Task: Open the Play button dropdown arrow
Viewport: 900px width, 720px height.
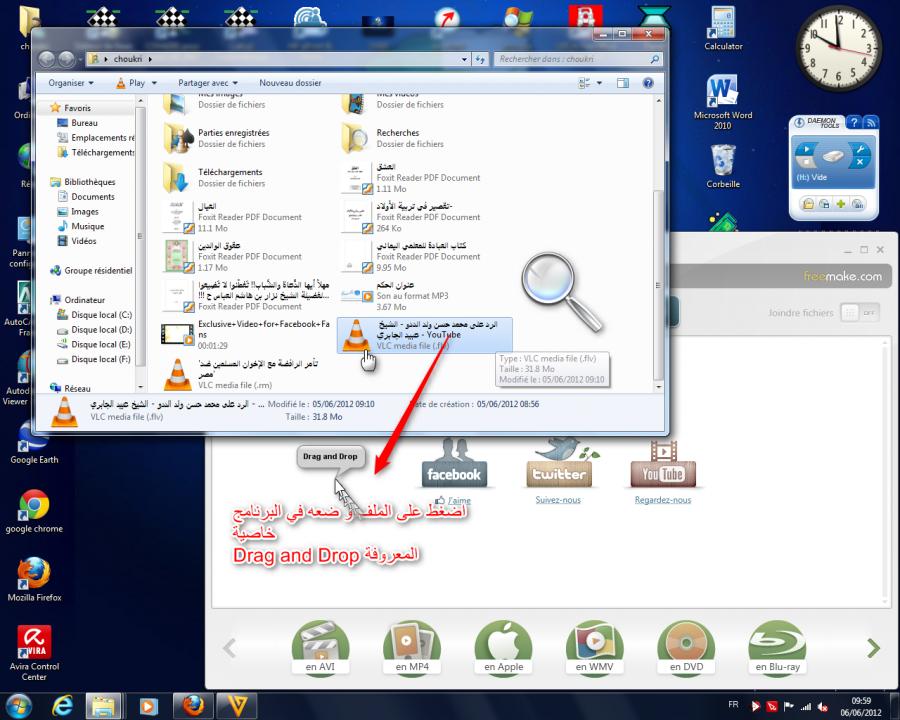Action: click(x=154, y=83)
